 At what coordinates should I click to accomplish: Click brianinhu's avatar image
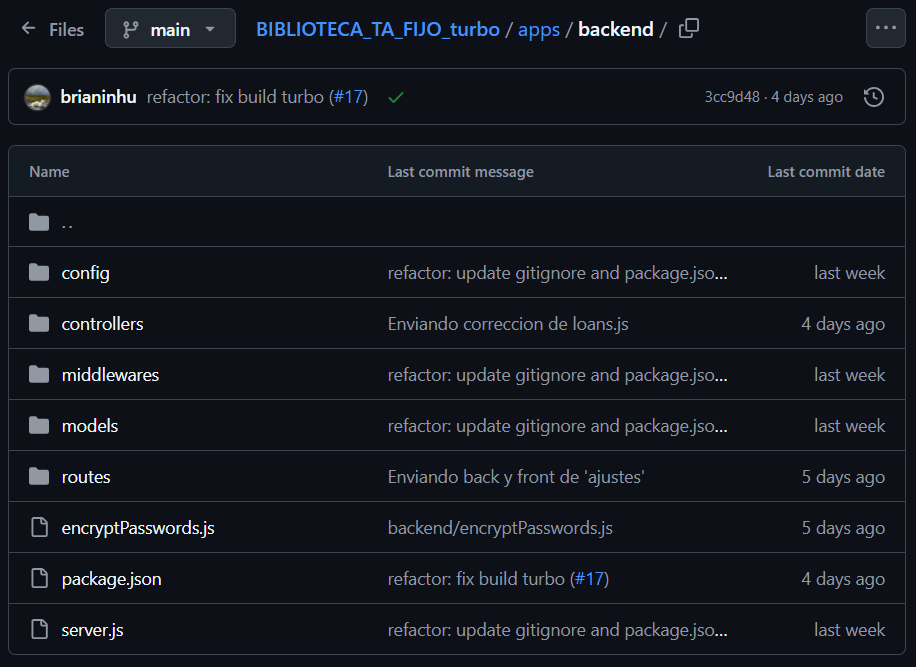tap(38, 97)
